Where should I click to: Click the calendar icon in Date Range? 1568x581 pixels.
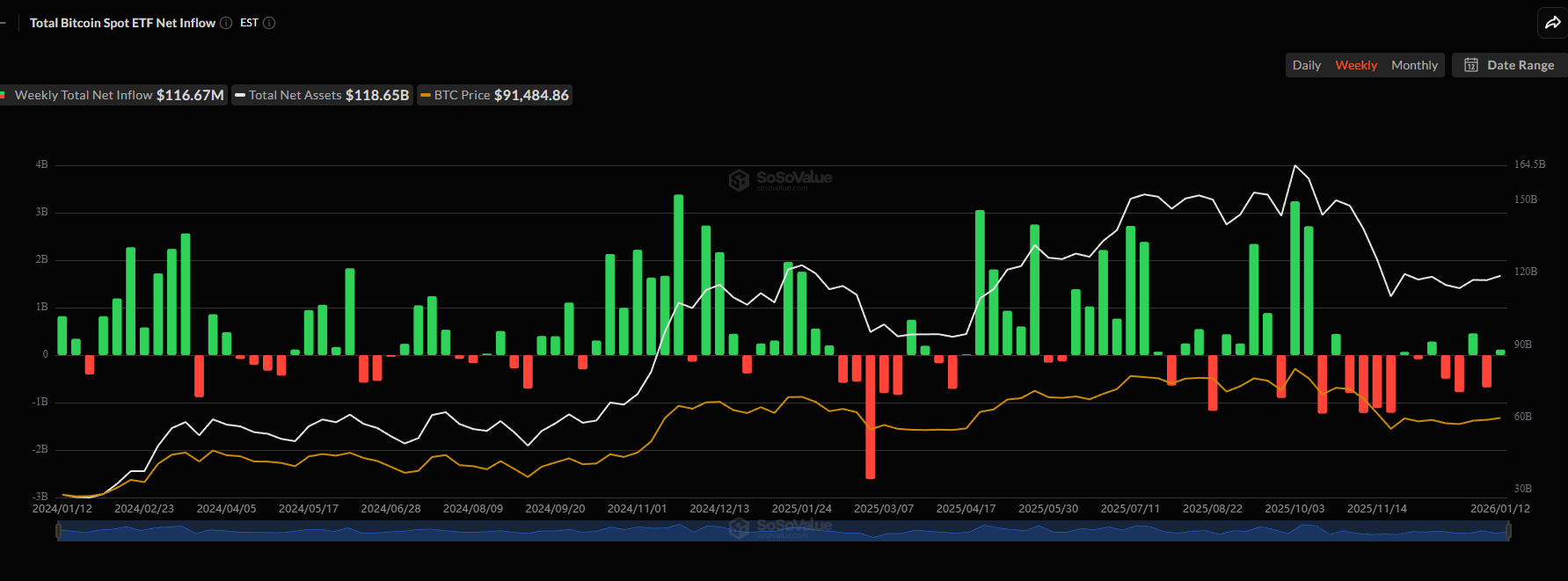(1470, 65)
